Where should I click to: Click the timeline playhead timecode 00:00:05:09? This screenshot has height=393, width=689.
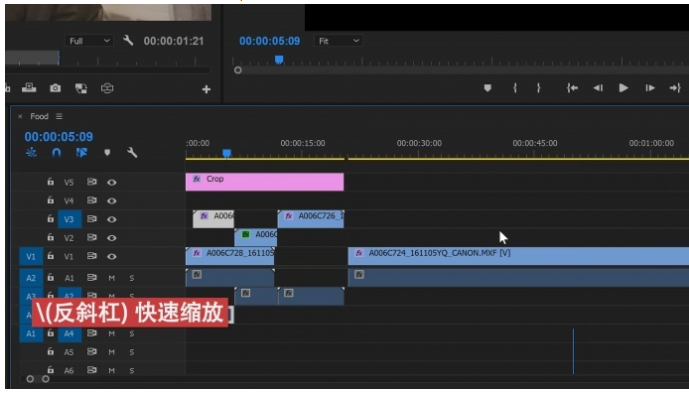point(59,137)
